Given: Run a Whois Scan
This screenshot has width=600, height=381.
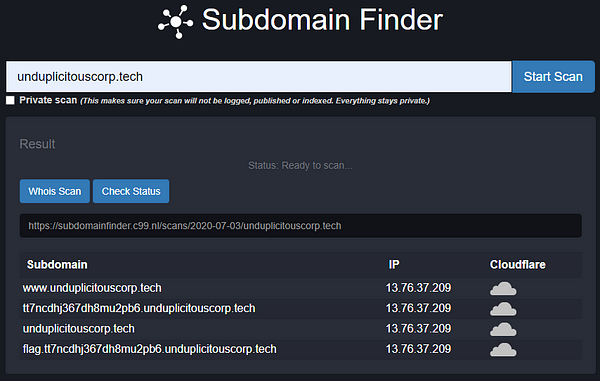Looking at the screenshot, I should tap(55, 191).
